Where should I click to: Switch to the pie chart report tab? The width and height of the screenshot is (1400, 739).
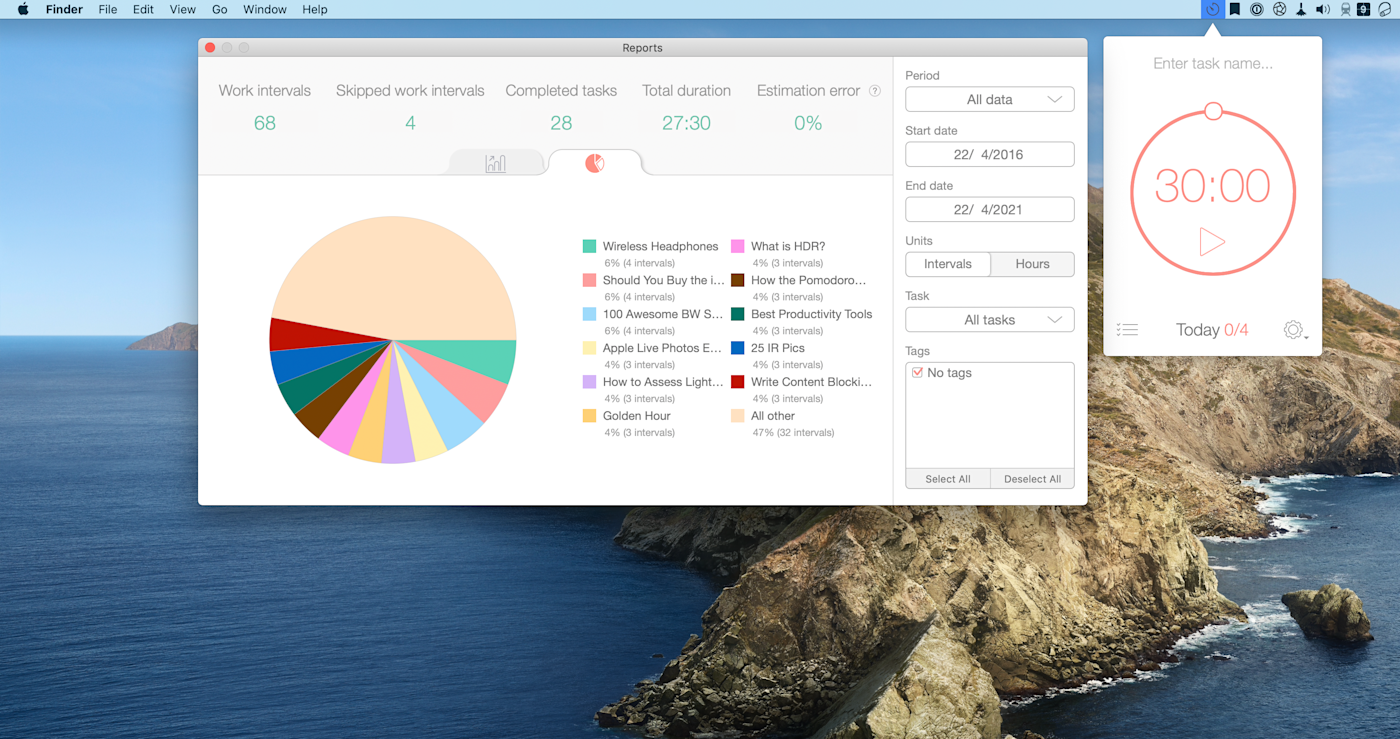point(595,162)
